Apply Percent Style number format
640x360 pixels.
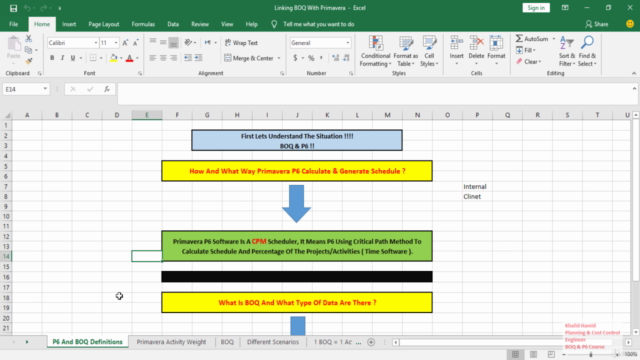click(x=311, y=58)
